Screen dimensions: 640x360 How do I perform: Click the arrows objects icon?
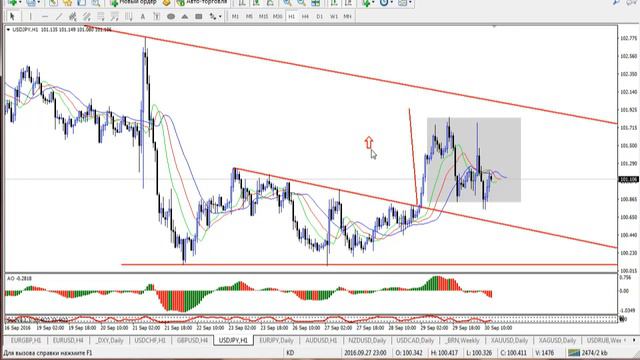pos(213,17)
